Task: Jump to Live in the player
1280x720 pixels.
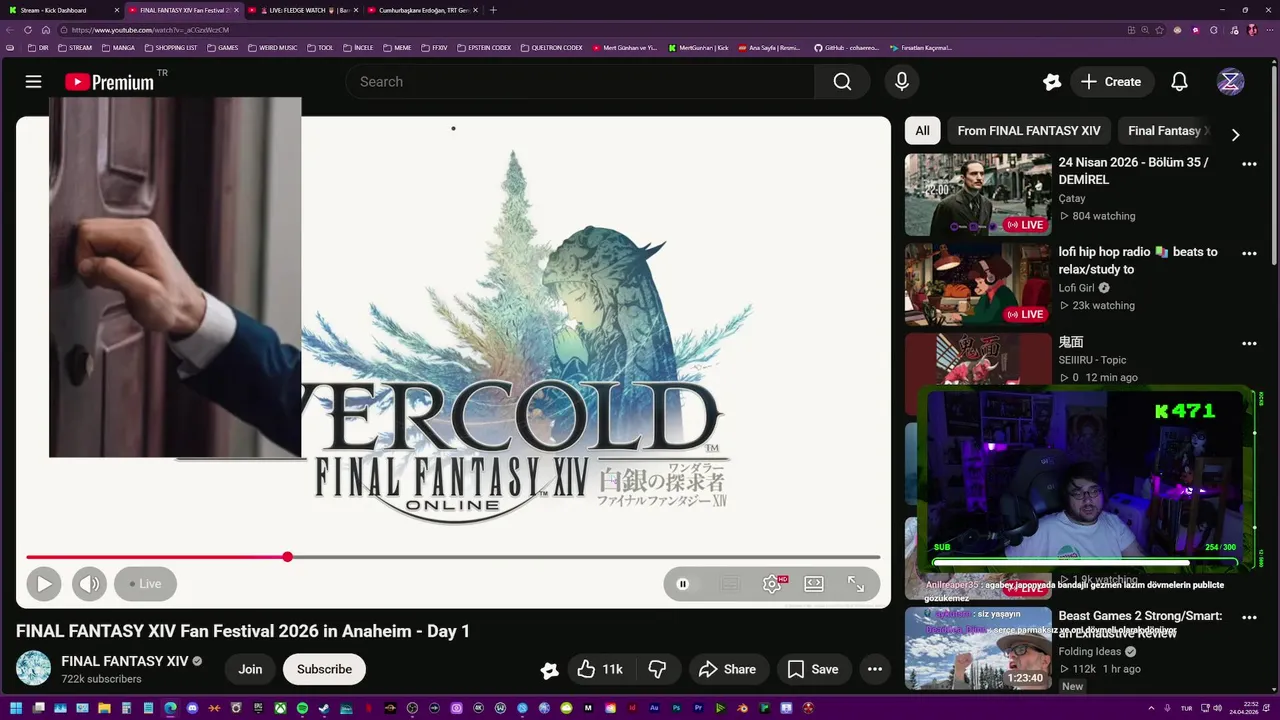Action: point(145,584)
